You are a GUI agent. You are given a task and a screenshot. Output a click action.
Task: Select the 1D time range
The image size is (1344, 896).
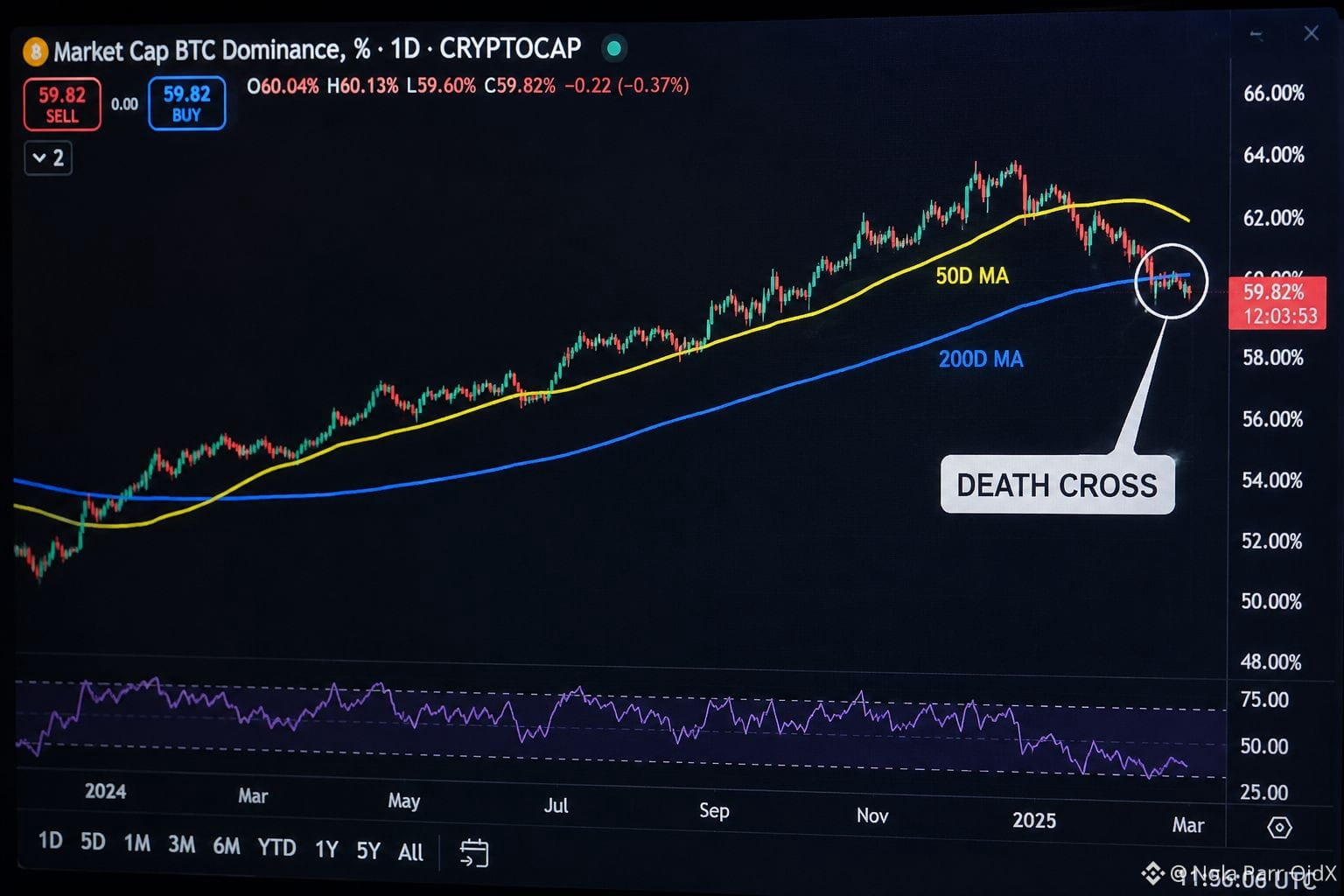[x=51, y=841]
